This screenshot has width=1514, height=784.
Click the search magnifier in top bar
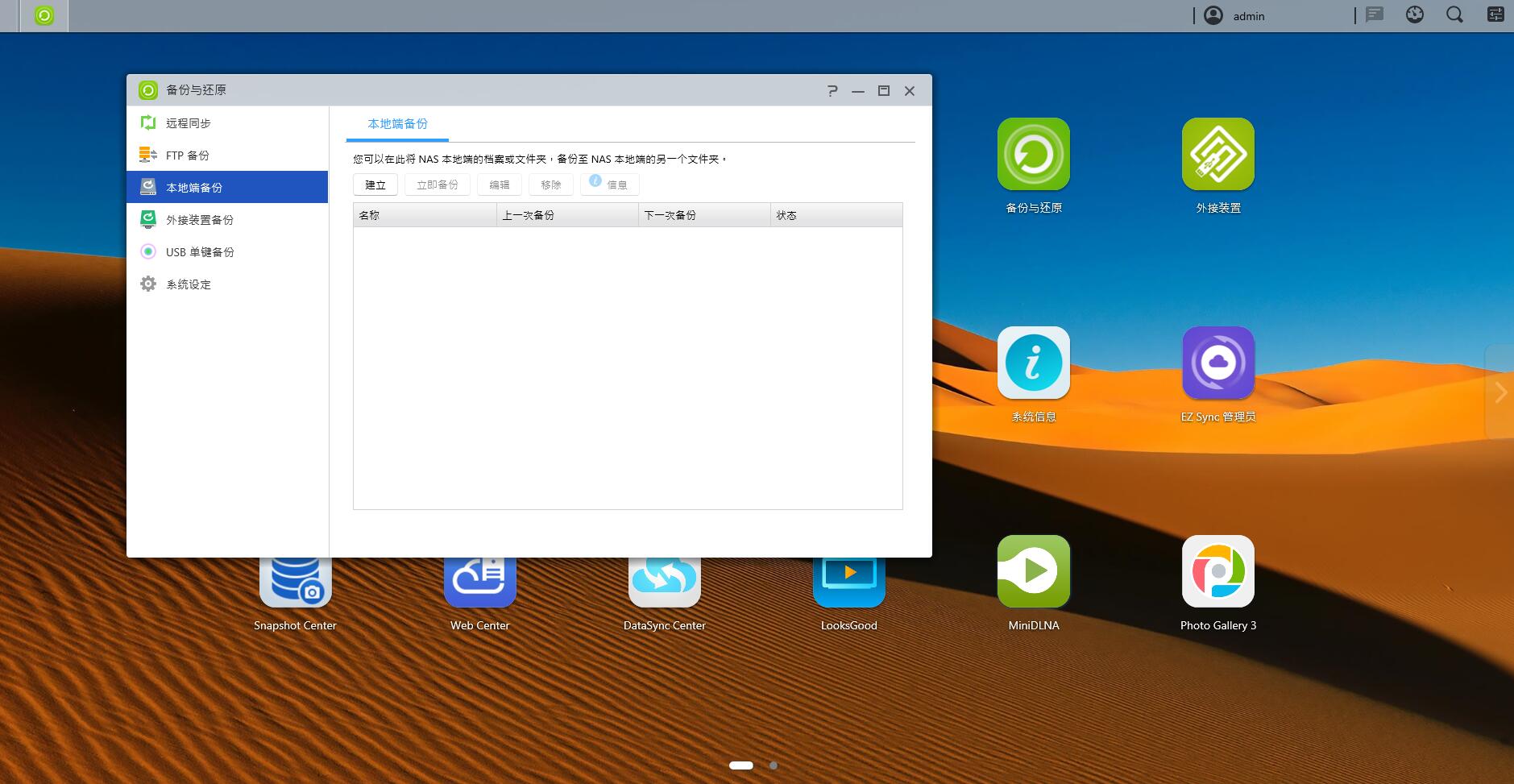1454,15
